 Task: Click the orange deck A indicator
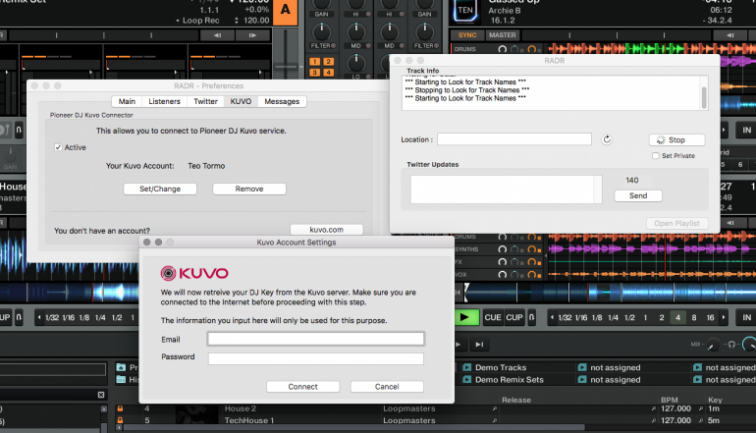tap(285, 12)
